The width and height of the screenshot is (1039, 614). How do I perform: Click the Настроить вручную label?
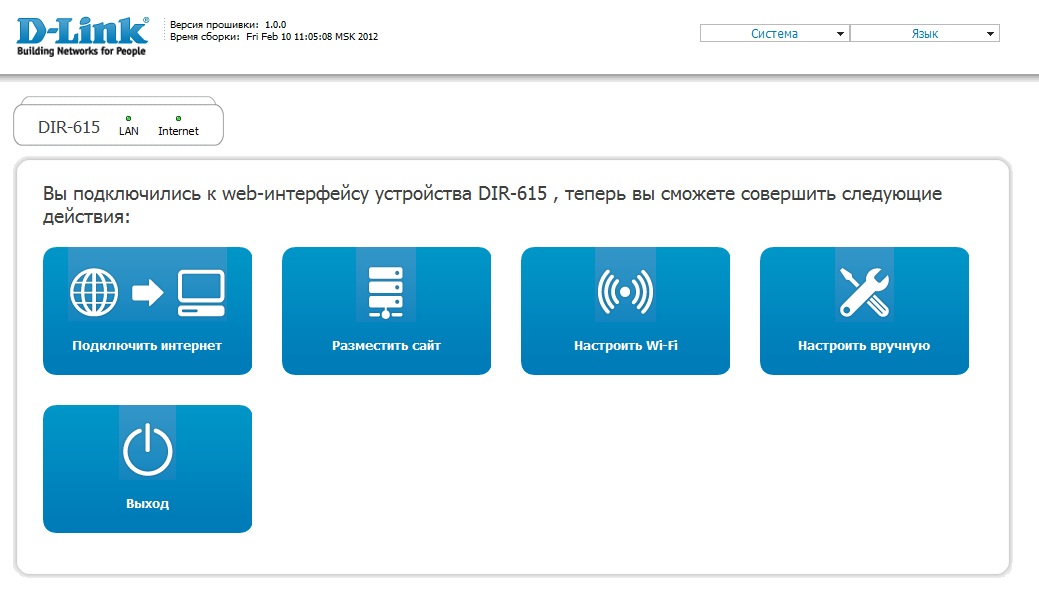click(864, 346)
